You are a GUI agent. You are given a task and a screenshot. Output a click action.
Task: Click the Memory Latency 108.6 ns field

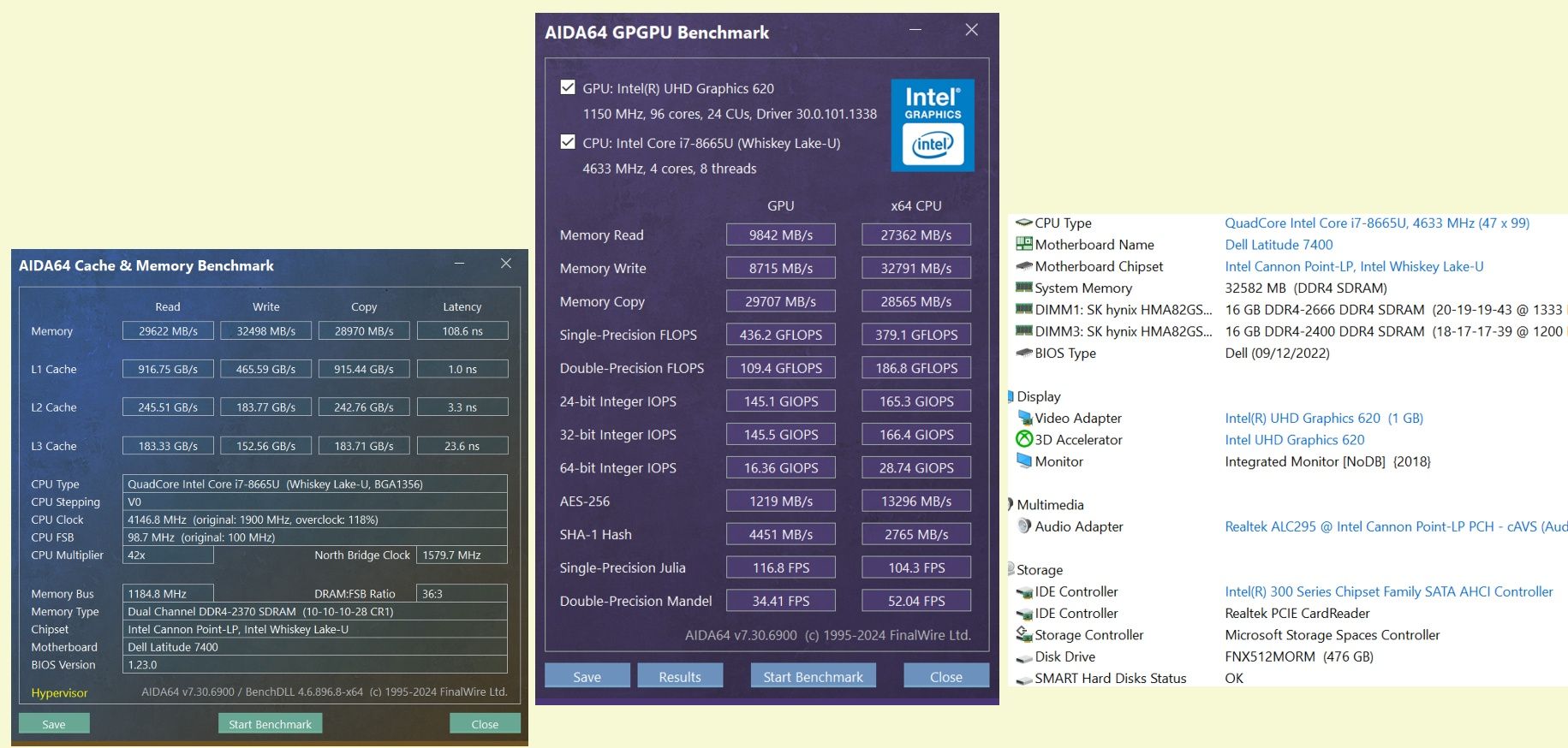pos(462,330)
